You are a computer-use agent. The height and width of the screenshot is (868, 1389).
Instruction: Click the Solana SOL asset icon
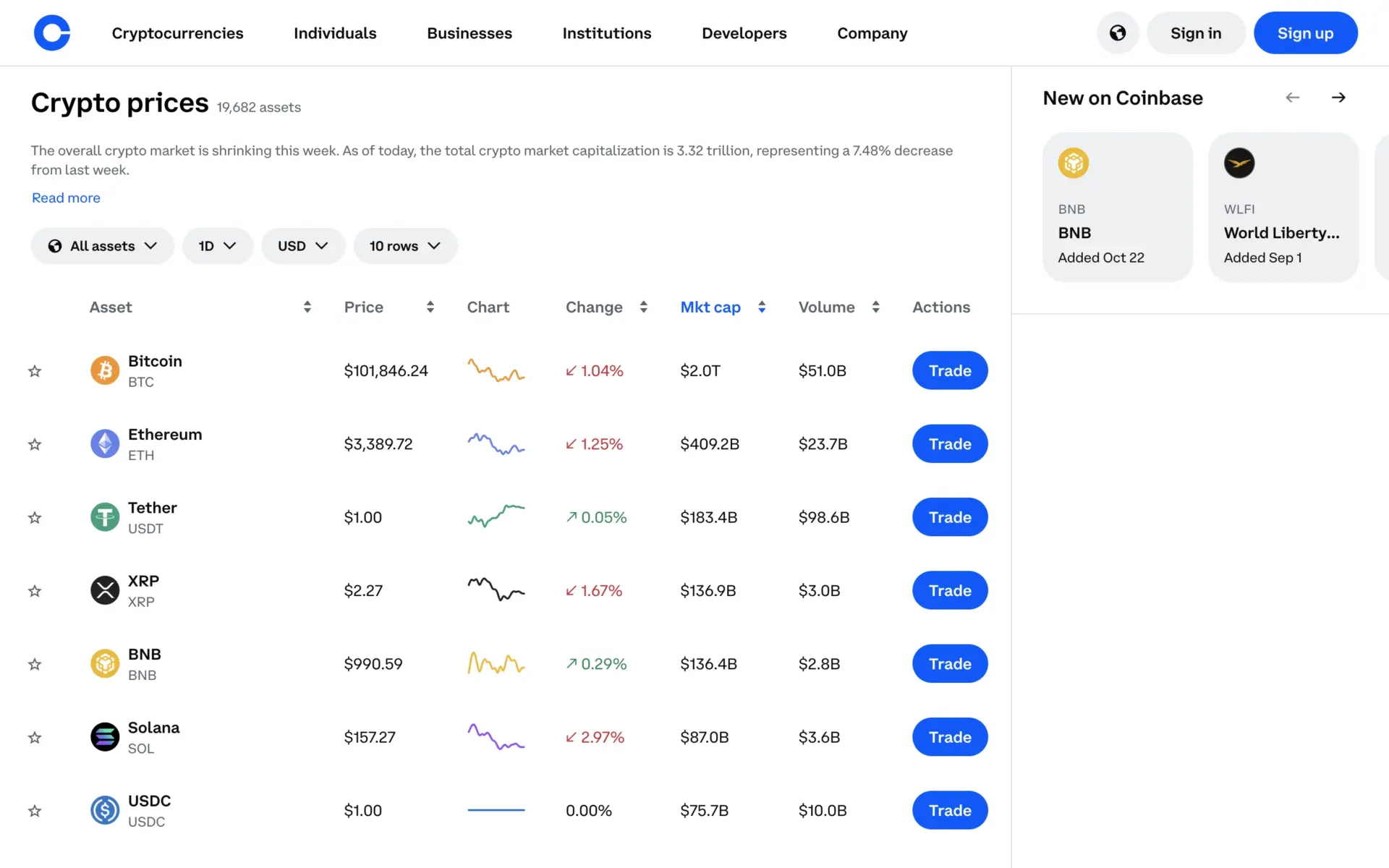105,737
